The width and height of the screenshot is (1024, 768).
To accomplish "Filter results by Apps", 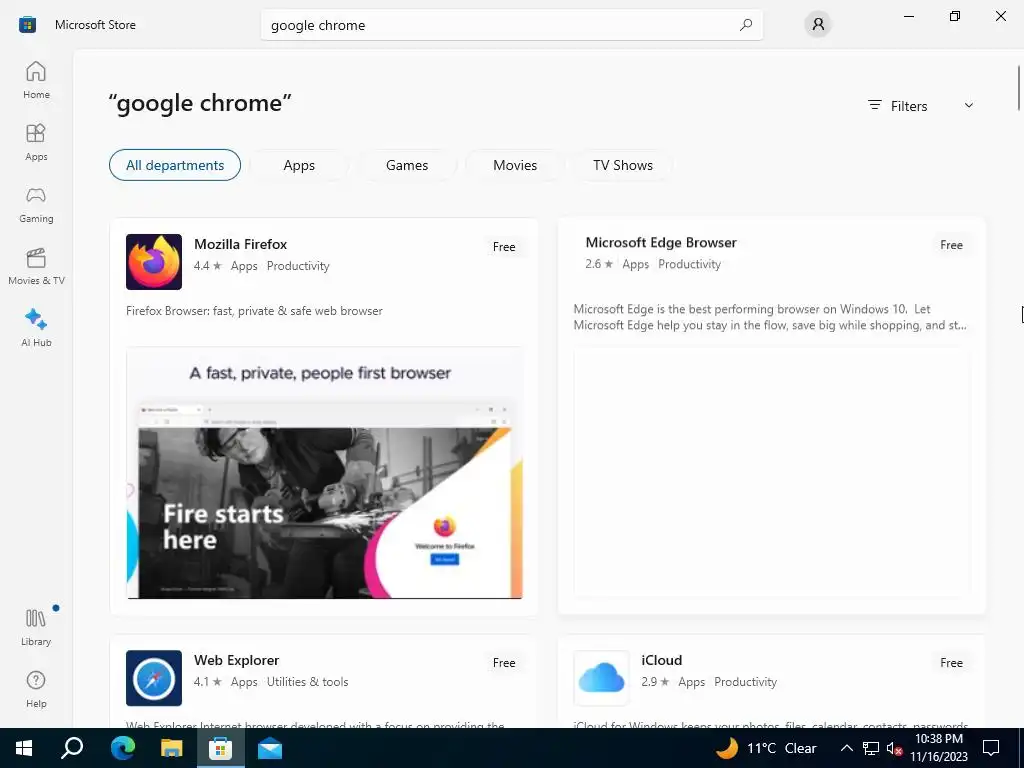I will (299, 165).
